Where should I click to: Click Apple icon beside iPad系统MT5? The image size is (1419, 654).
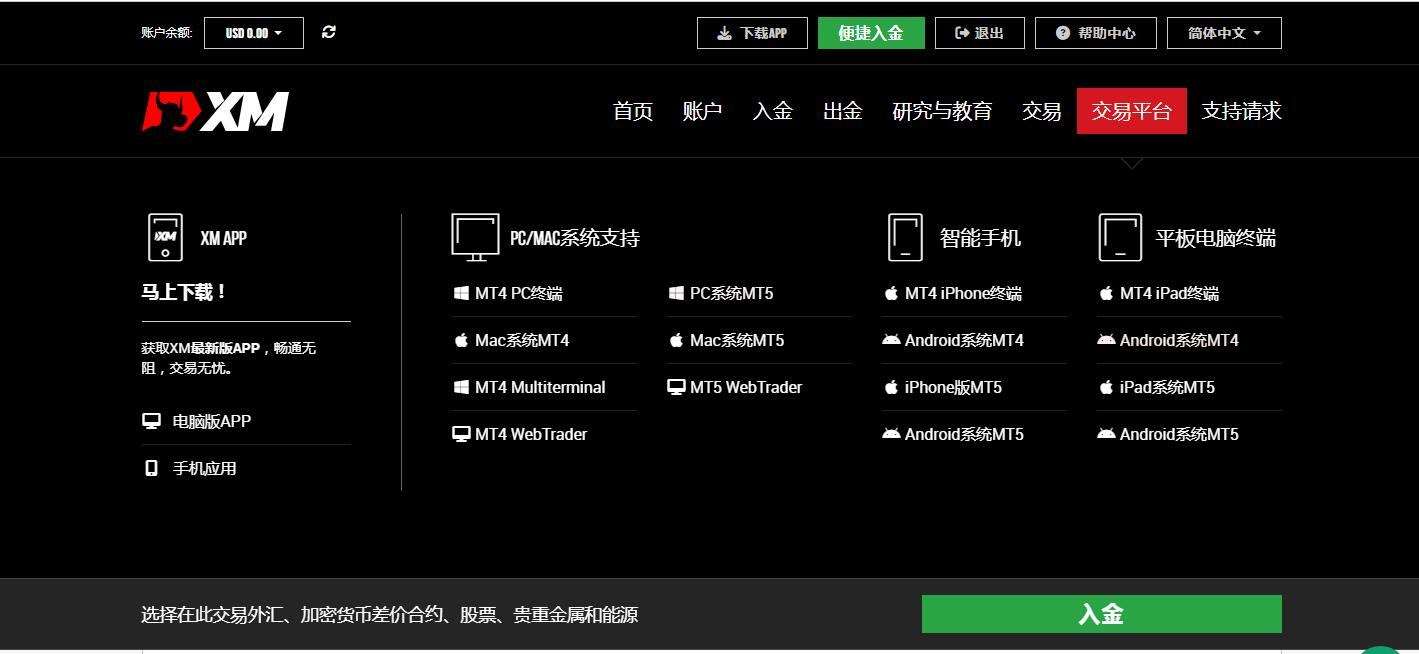pyautogui.click(x=1106, y=387)
